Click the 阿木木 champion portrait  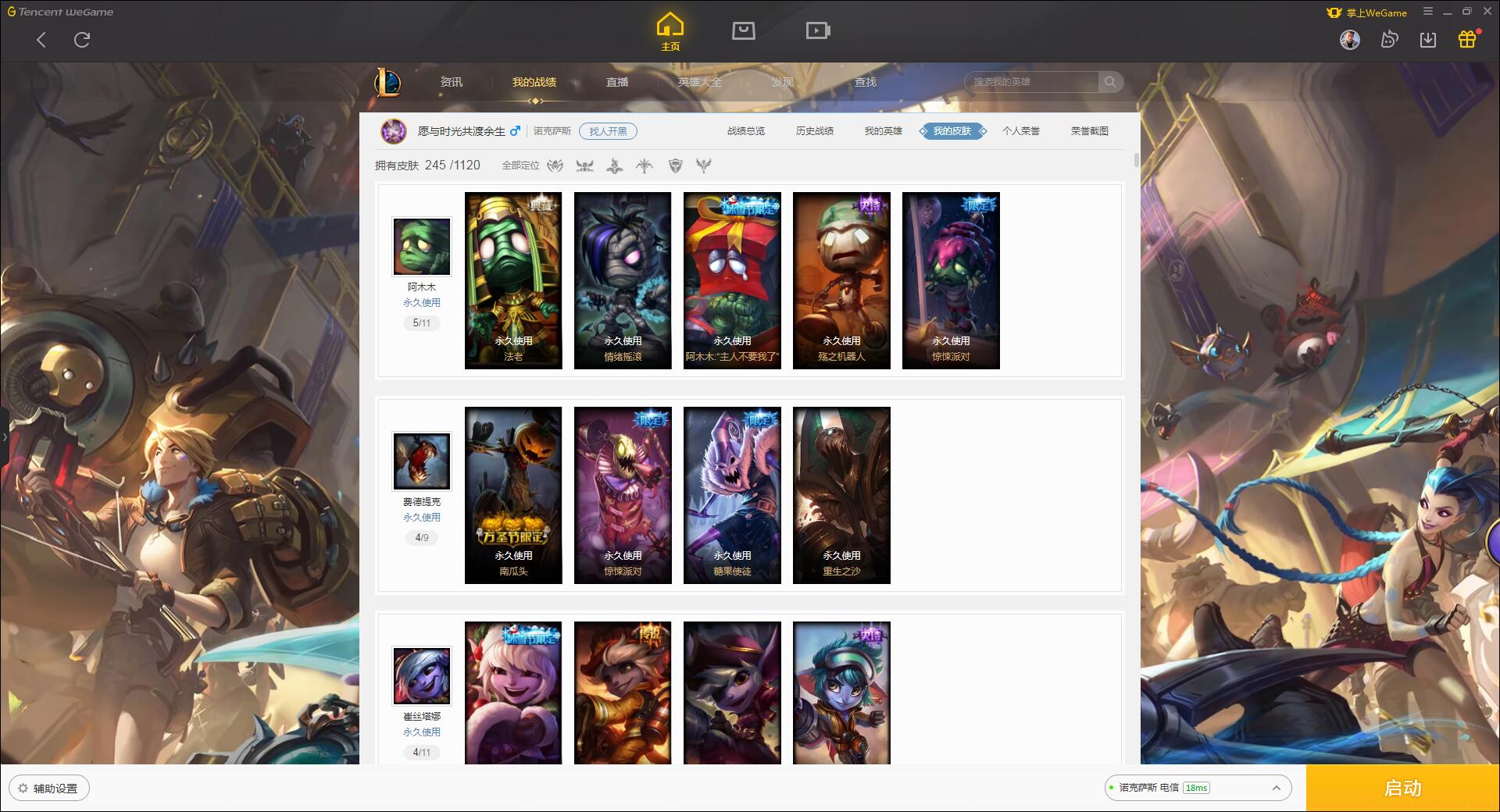tap(422, 247)
